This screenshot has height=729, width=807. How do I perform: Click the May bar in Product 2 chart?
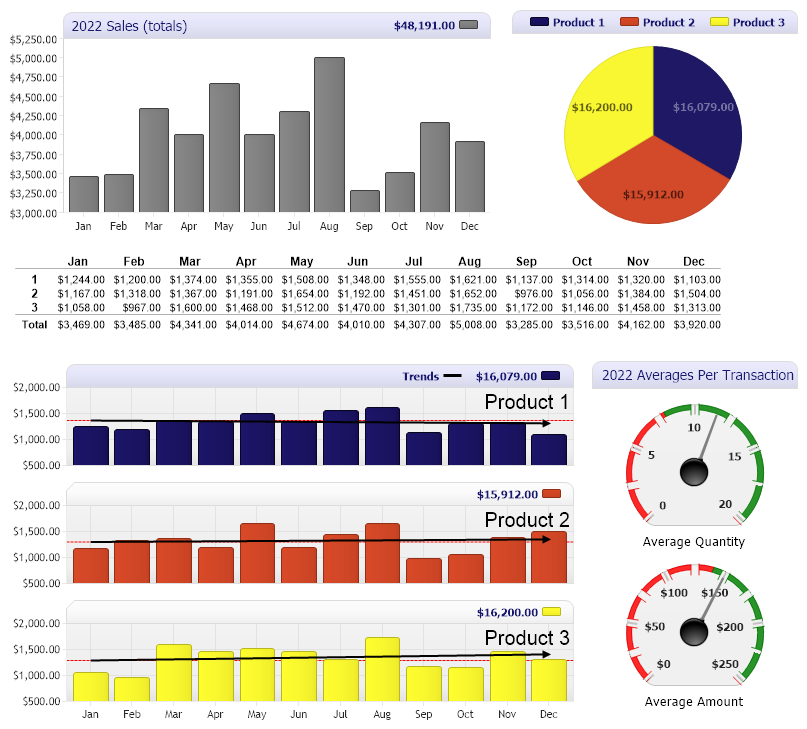coord(257,553)
